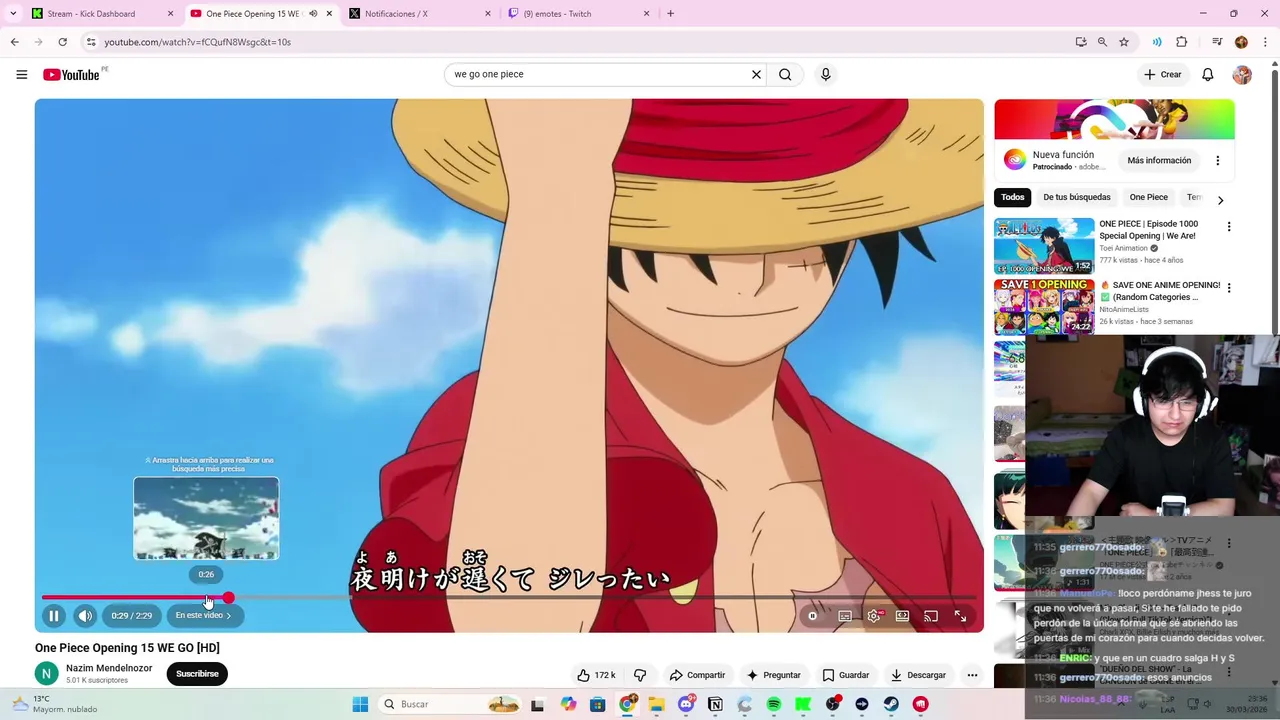Open Discord from the taskbar

pos(686,704)
